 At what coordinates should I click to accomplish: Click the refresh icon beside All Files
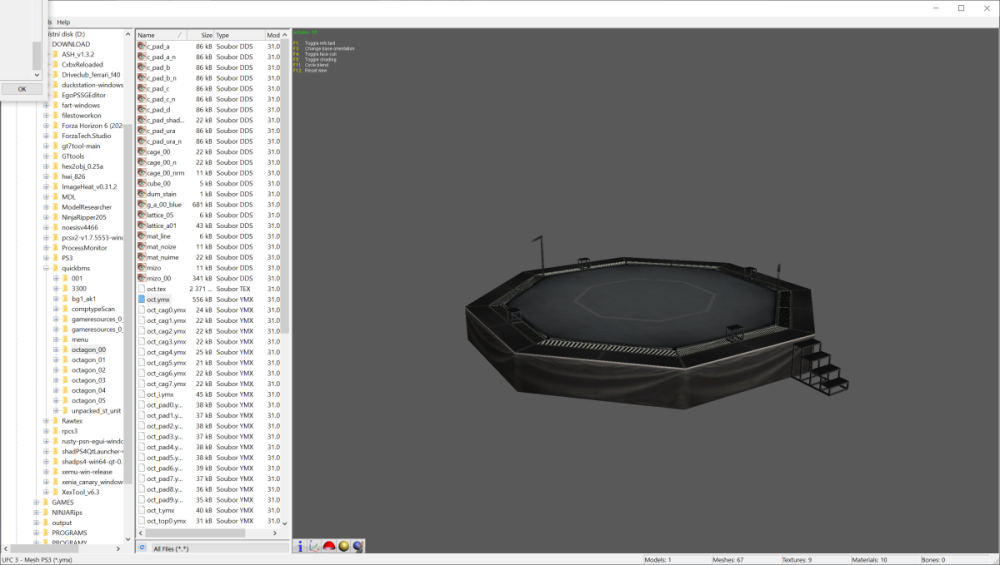point(142,548)
